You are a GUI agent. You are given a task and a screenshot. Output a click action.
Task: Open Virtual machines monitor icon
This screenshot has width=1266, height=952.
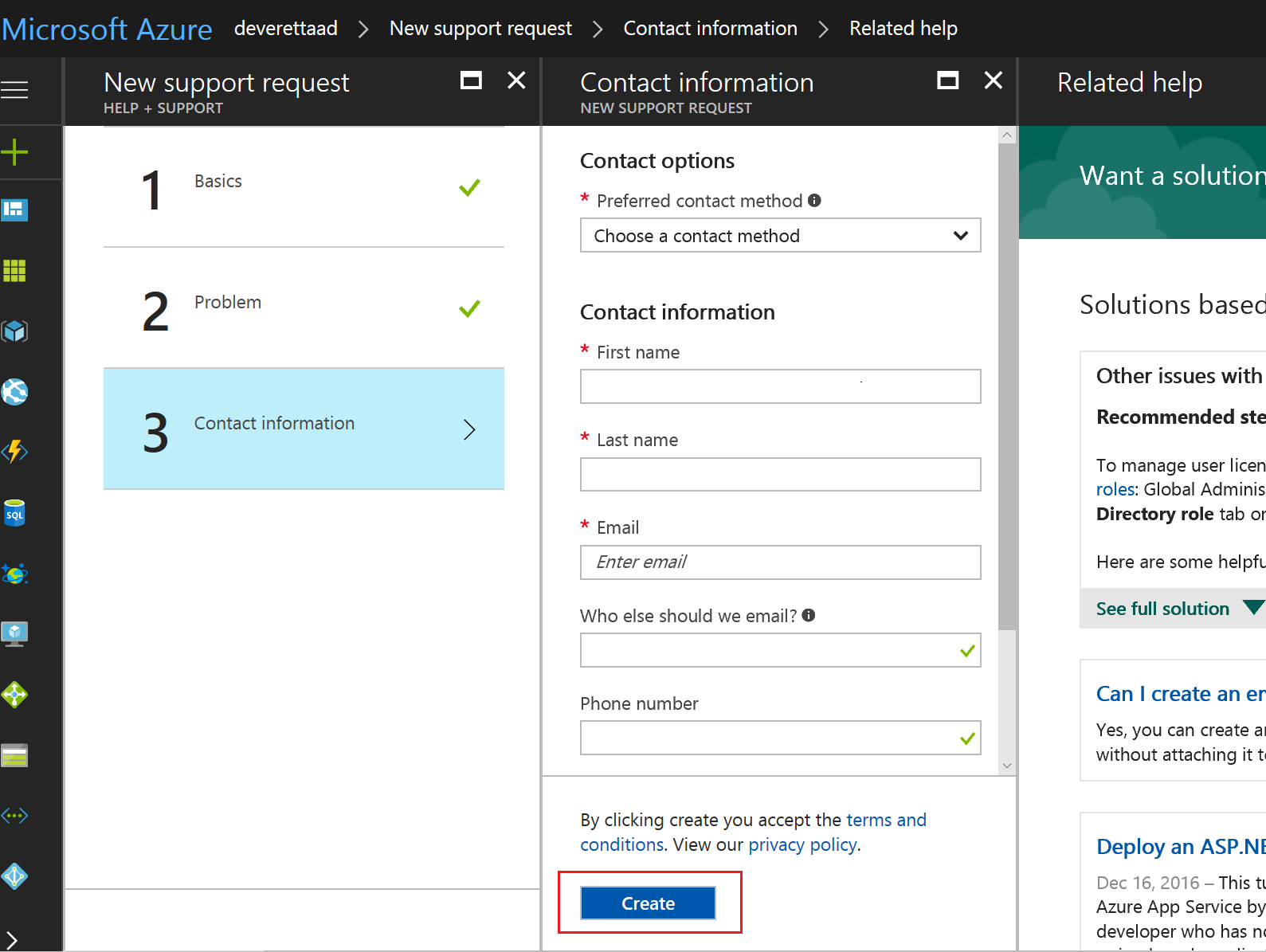(15, 634)
